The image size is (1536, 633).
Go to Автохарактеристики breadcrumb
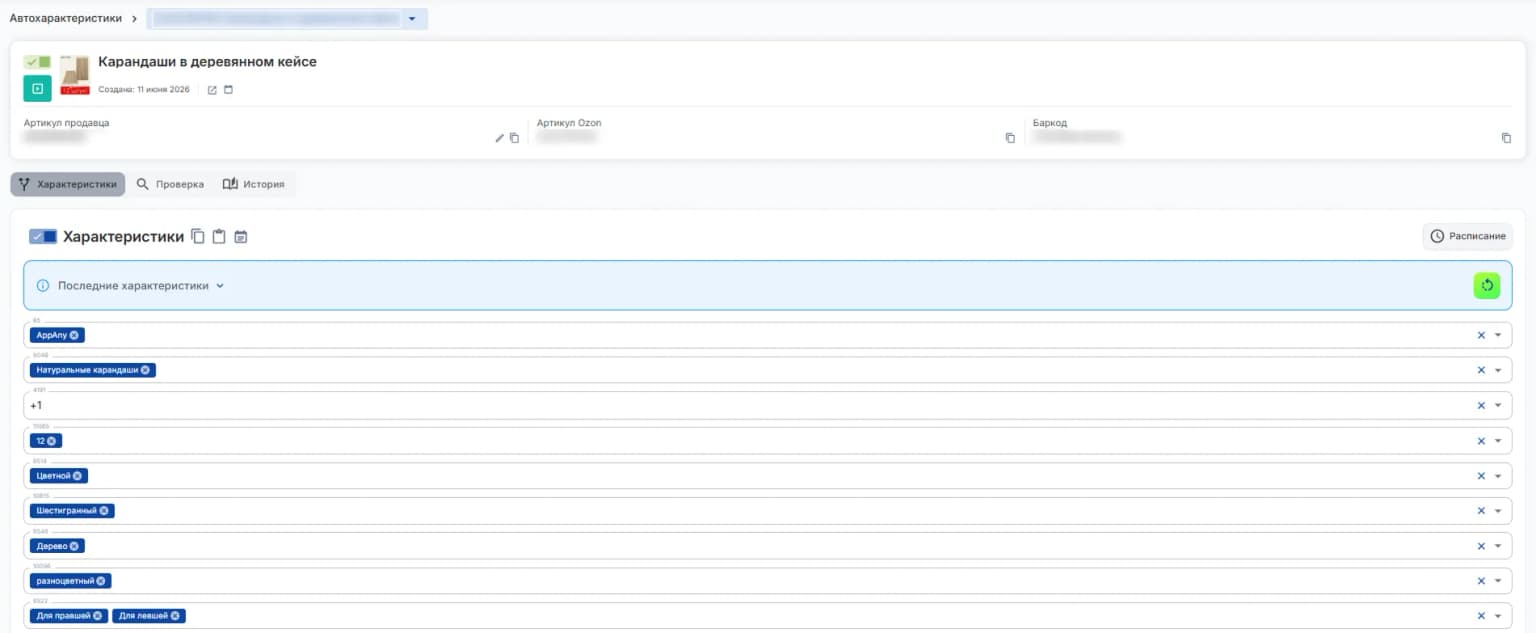66,19
